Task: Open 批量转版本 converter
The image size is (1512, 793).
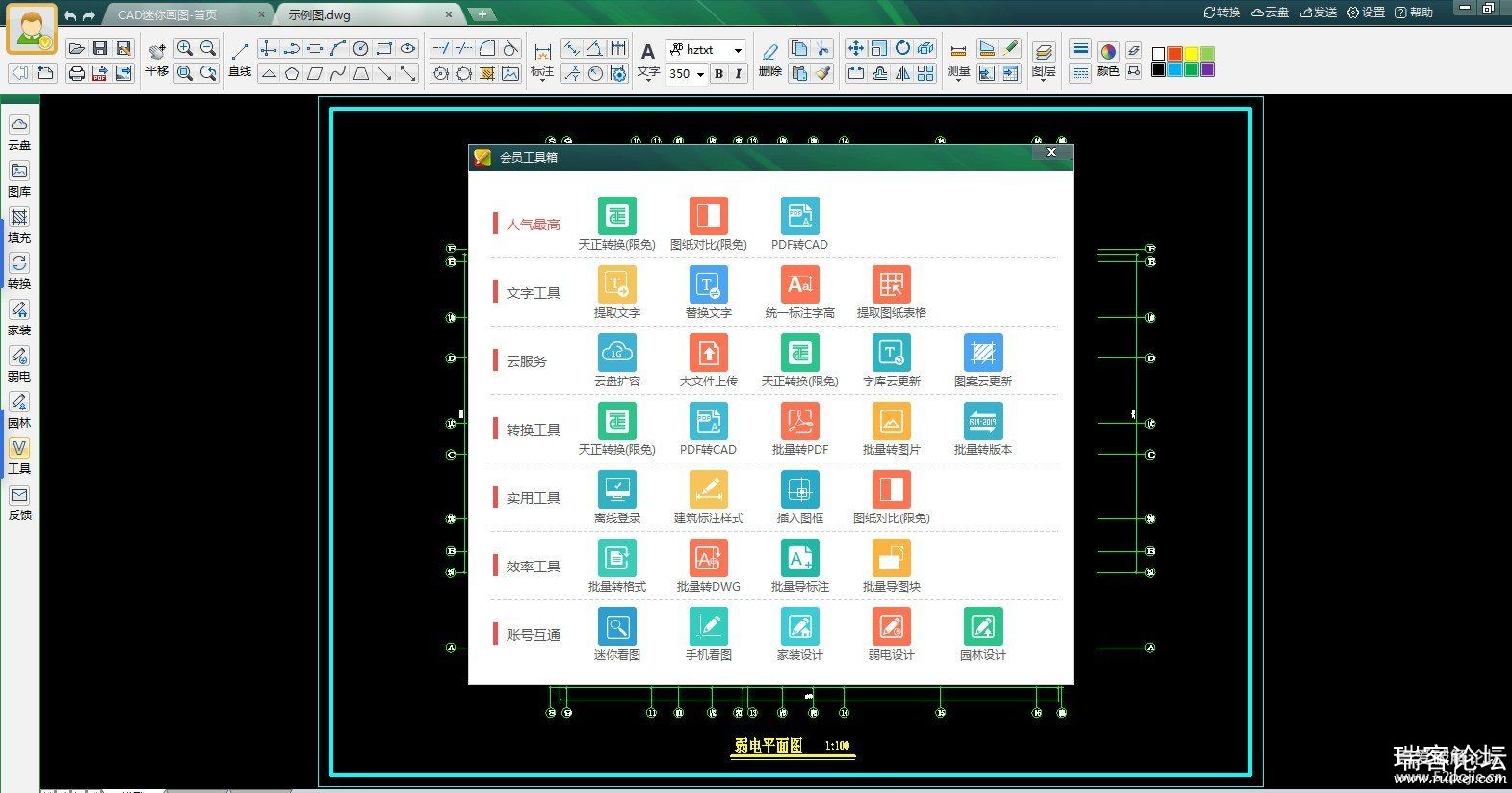Action: pyautogui.click(x=982, y=430)
